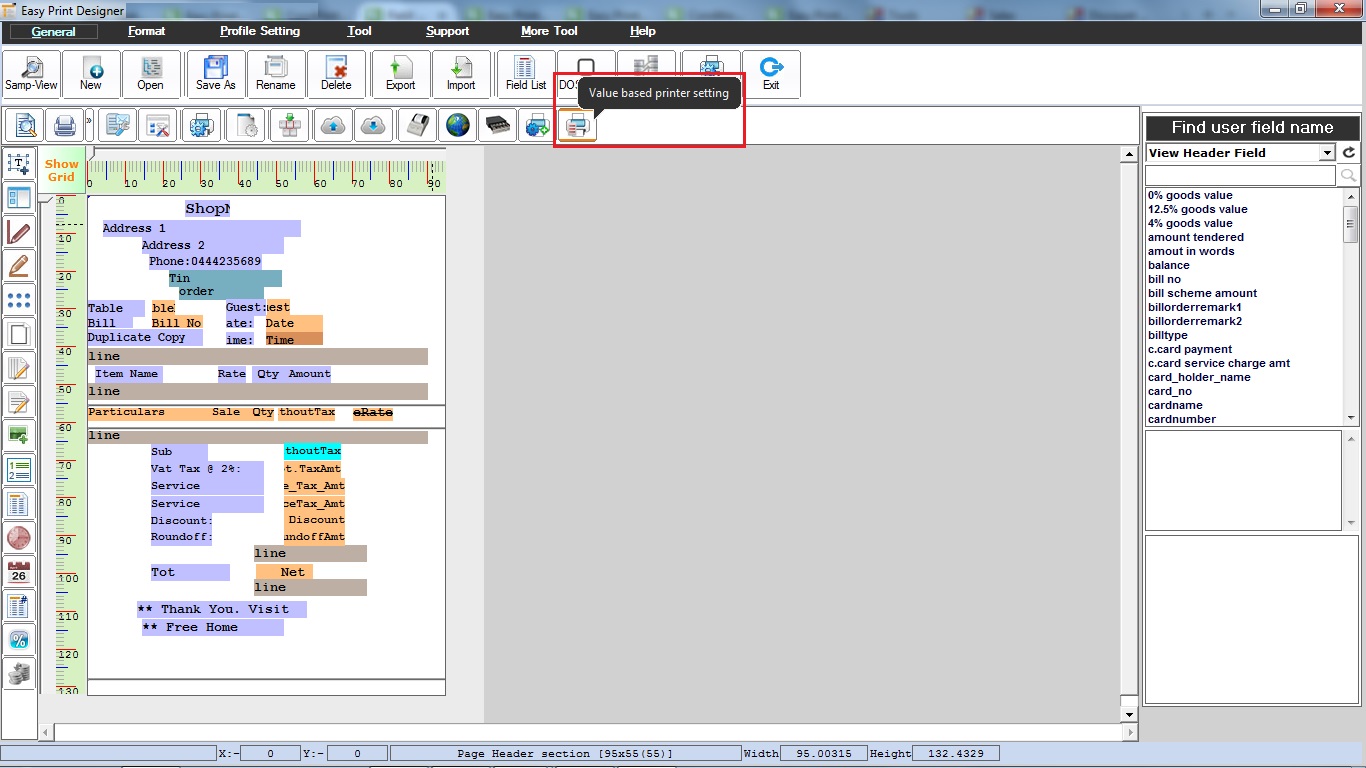Select 'billtype' in field list
The width and height of the screenshot is (1366, 768).
(1168, 335)
